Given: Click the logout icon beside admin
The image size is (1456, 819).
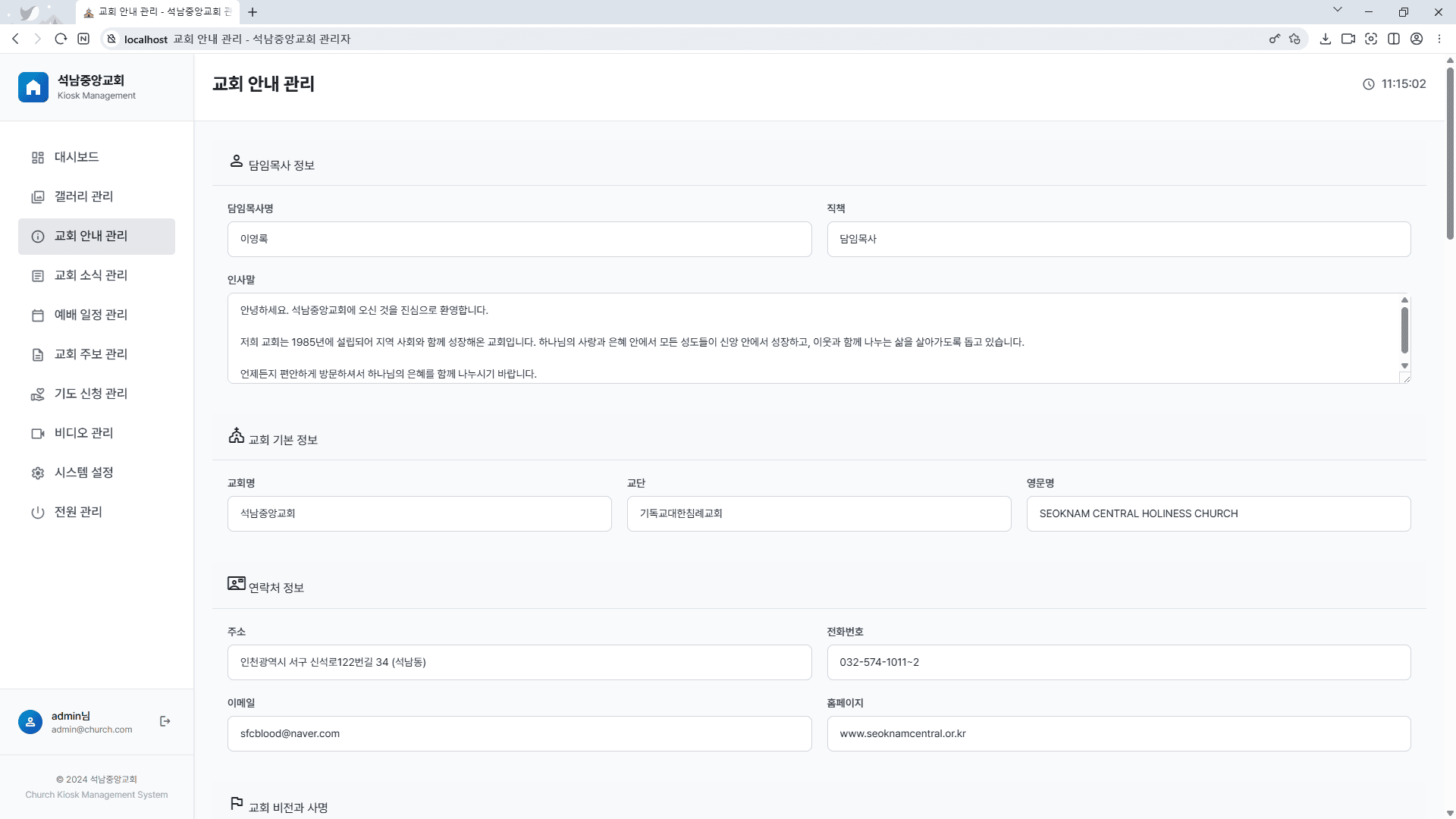Looking at the screenshot, I should pos(165,721).
